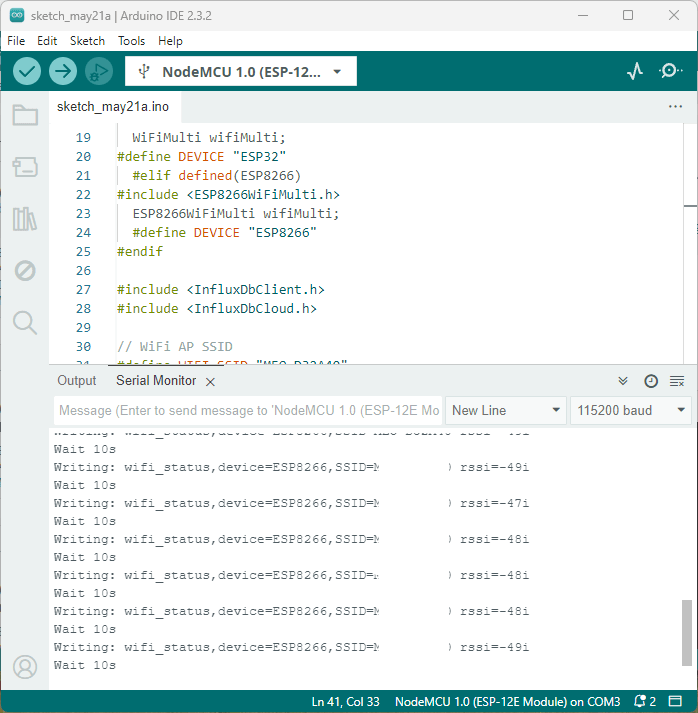Switch to the Output tab
Image resolution: width=698 pixels, height=713 pixels.
click(77, 381)
